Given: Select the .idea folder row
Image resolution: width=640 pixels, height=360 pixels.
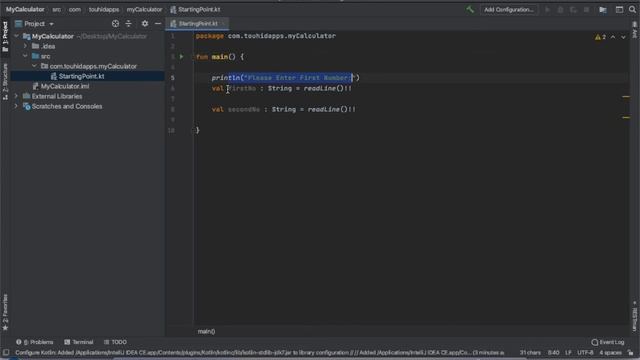Looking at the screenshot, I should (x=87, y=46).
